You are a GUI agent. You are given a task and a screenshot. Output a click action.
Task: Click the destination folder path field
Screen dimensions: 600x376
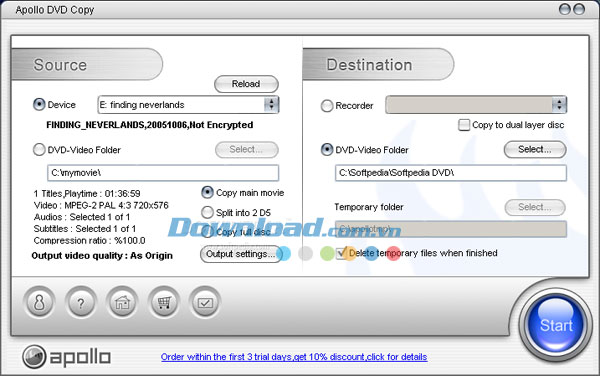point(451,173)
